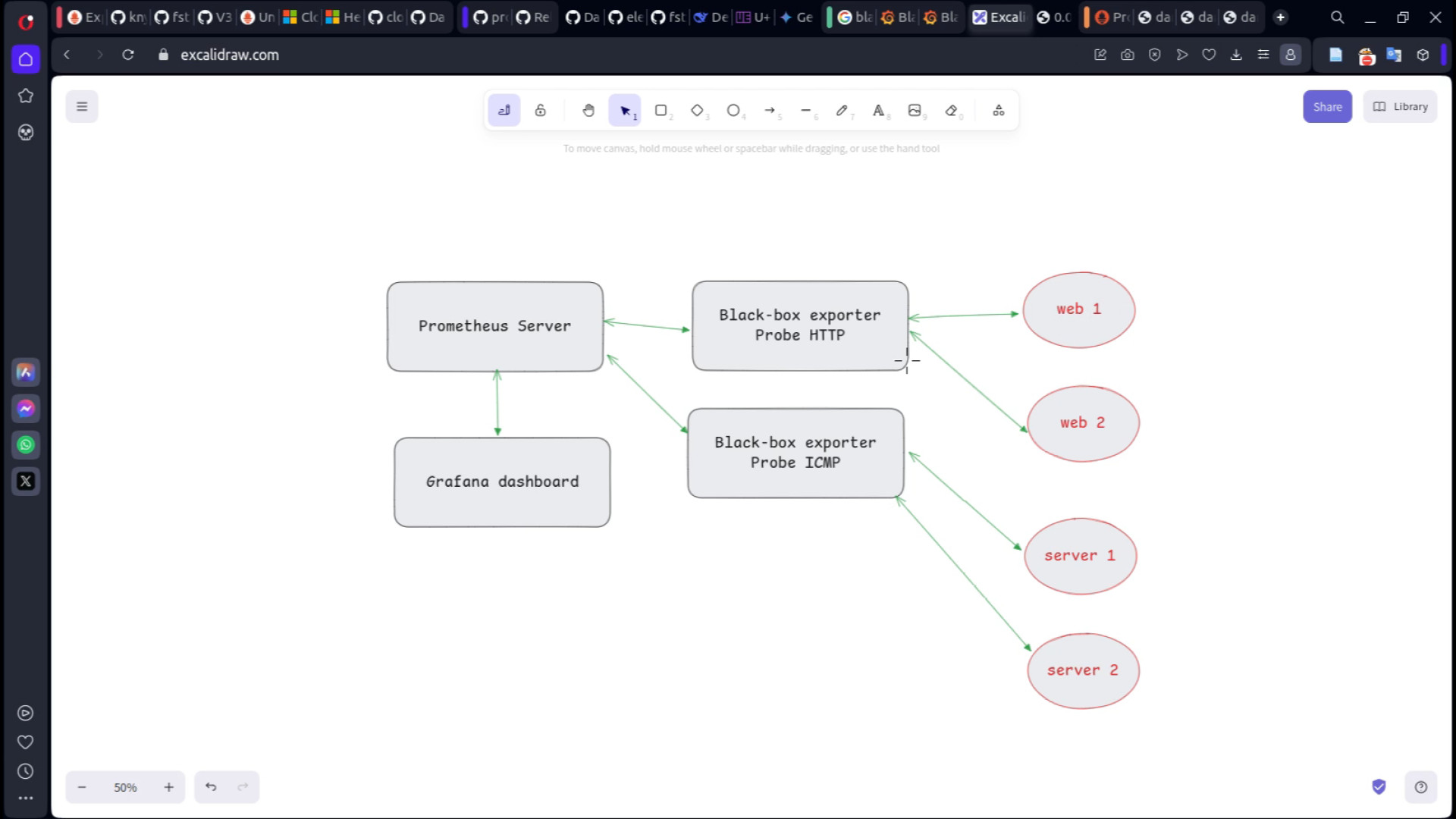Open the more tools shapes menu
This screenshot has width=1456, height=819.
[999, 111]
